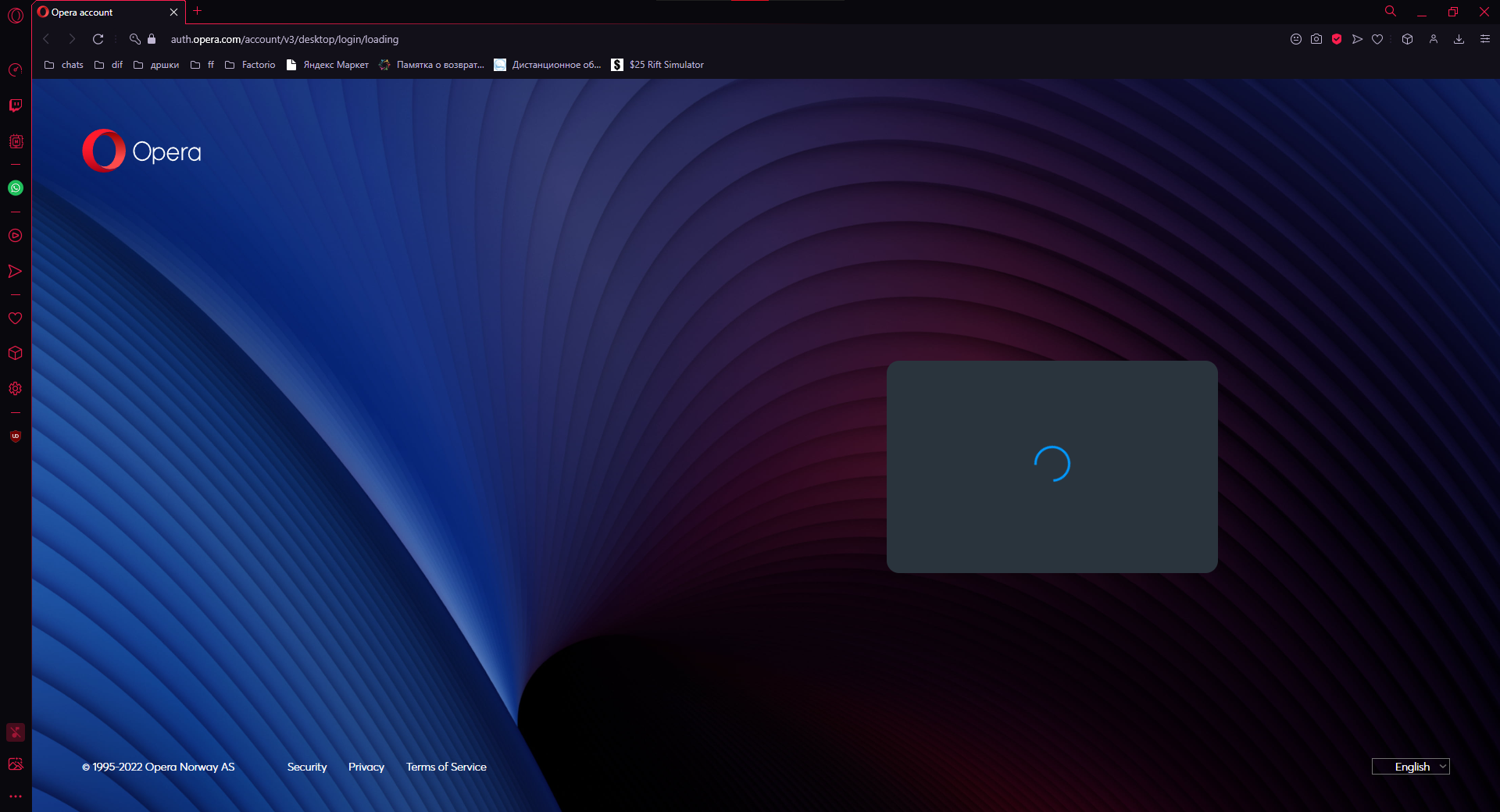Select the Opera account tab
This screenshot has width=1500, height=812.
click(x=109, y=12)
